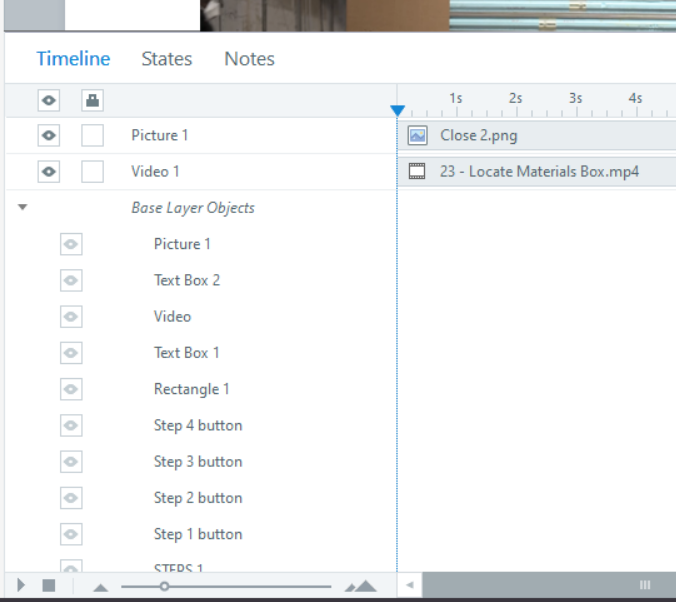Lock the top Picture 1 object
The height and width of the screenshot is (602, 676).
coord(92,135)
